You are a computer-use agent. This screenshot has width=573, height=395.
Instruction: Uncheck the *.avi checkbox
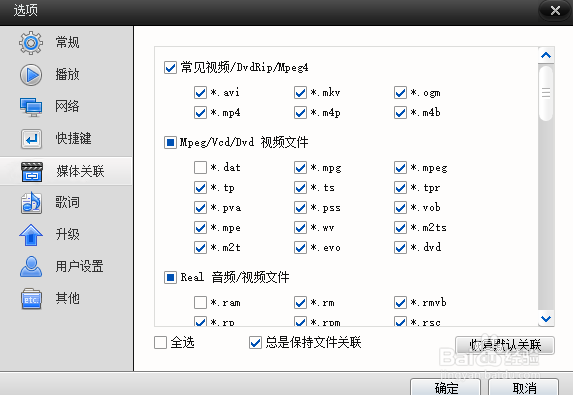(x=200, y=92)
